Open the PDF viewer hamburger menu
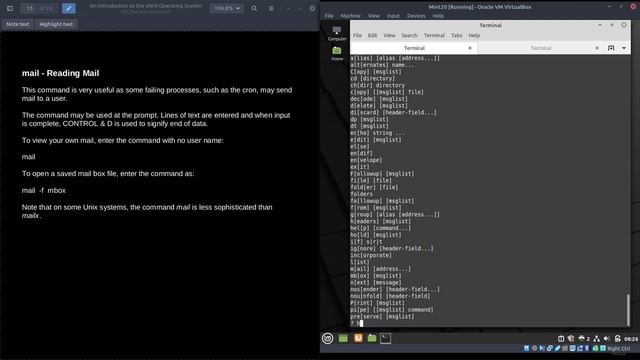This screenshot has height=360, width=640. pyautogui.click(x=271, y=8)
